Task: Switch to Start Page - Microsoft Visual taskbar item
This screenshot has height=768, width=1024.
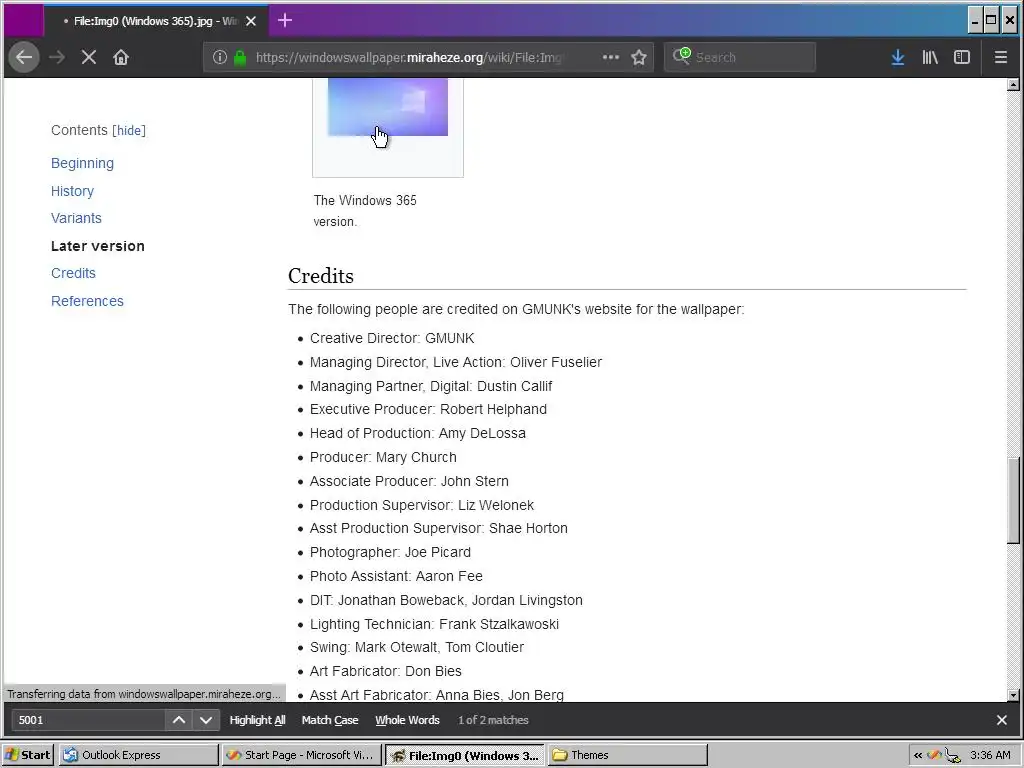Action: click(300, 755)
